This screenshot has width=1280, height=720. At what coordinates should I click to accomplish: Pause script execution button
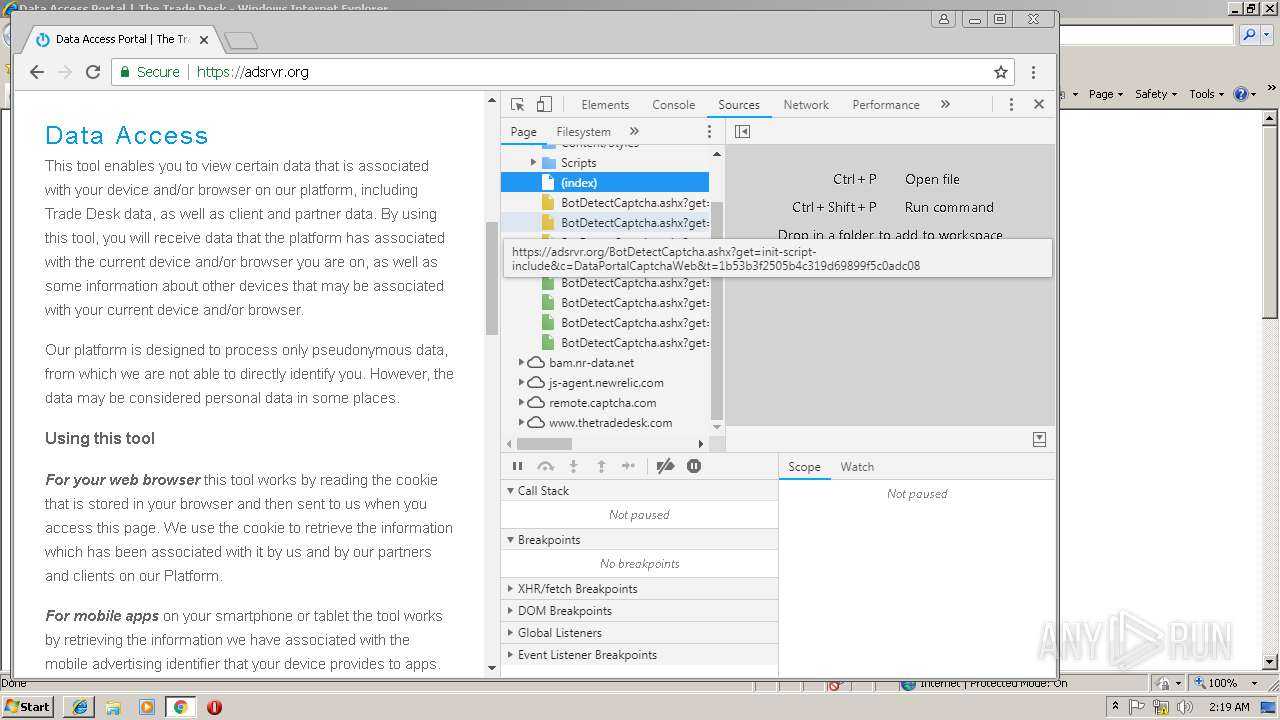coord(517,466)
